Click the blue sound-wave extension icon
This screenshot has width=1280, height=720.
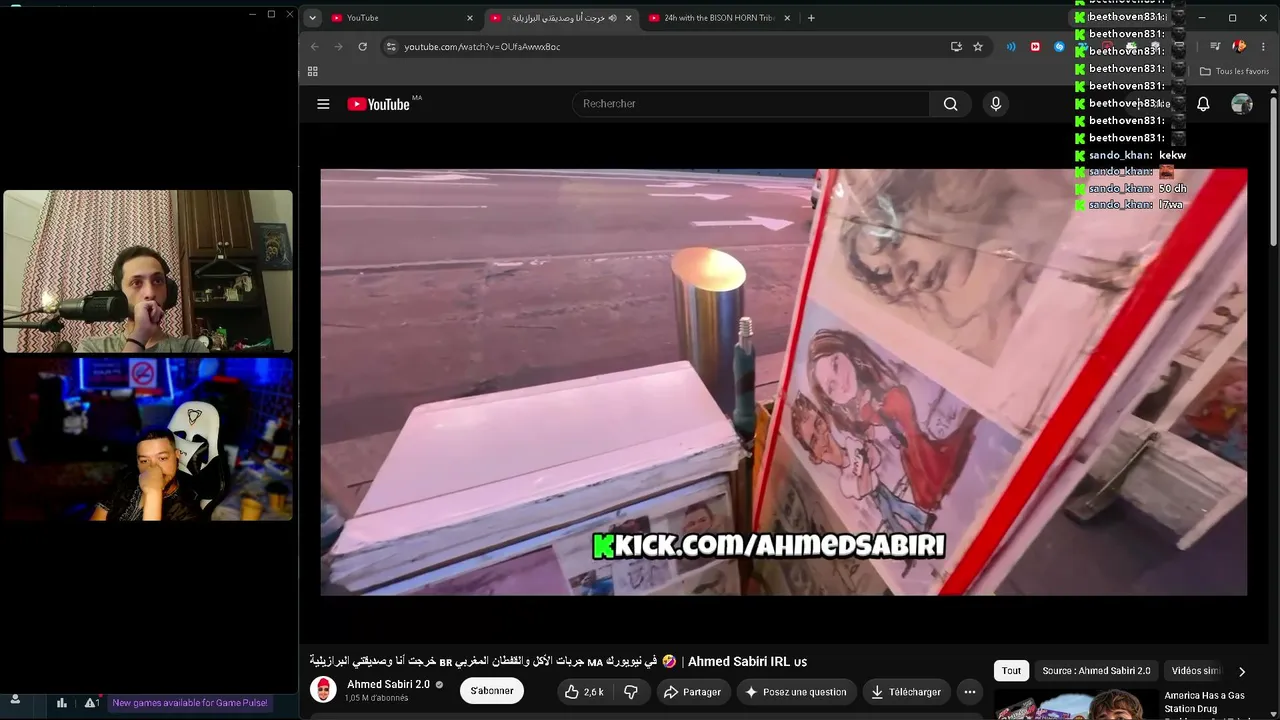tap(1011, 46)
